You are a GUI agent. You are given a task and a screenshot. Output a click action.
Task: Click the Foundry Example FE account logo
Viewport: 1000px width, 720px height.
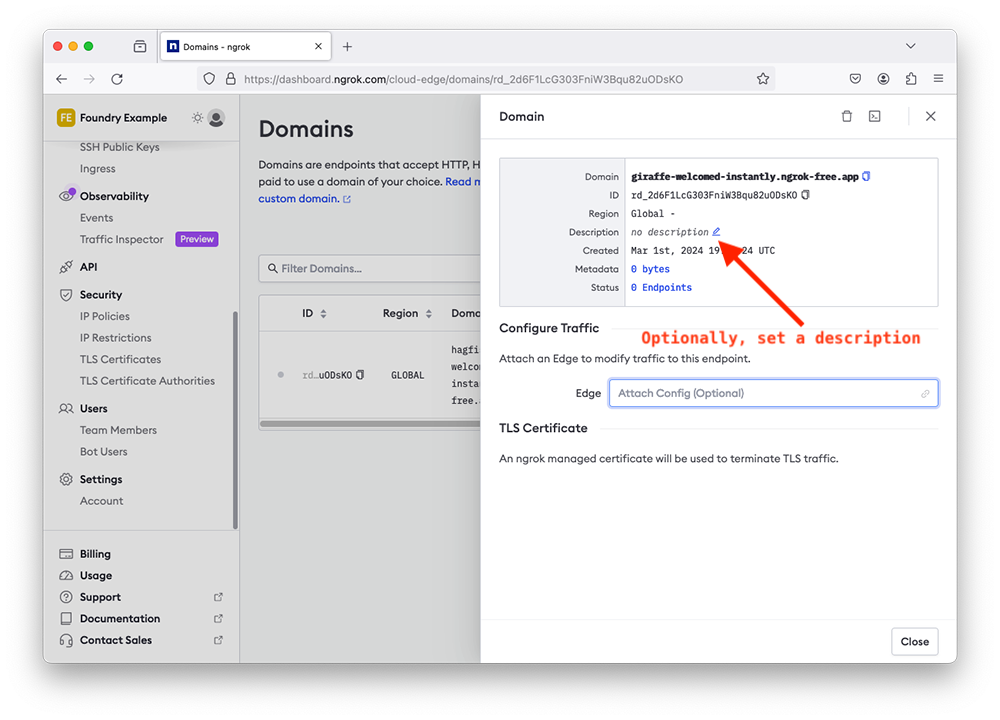(x=66, y=118)
